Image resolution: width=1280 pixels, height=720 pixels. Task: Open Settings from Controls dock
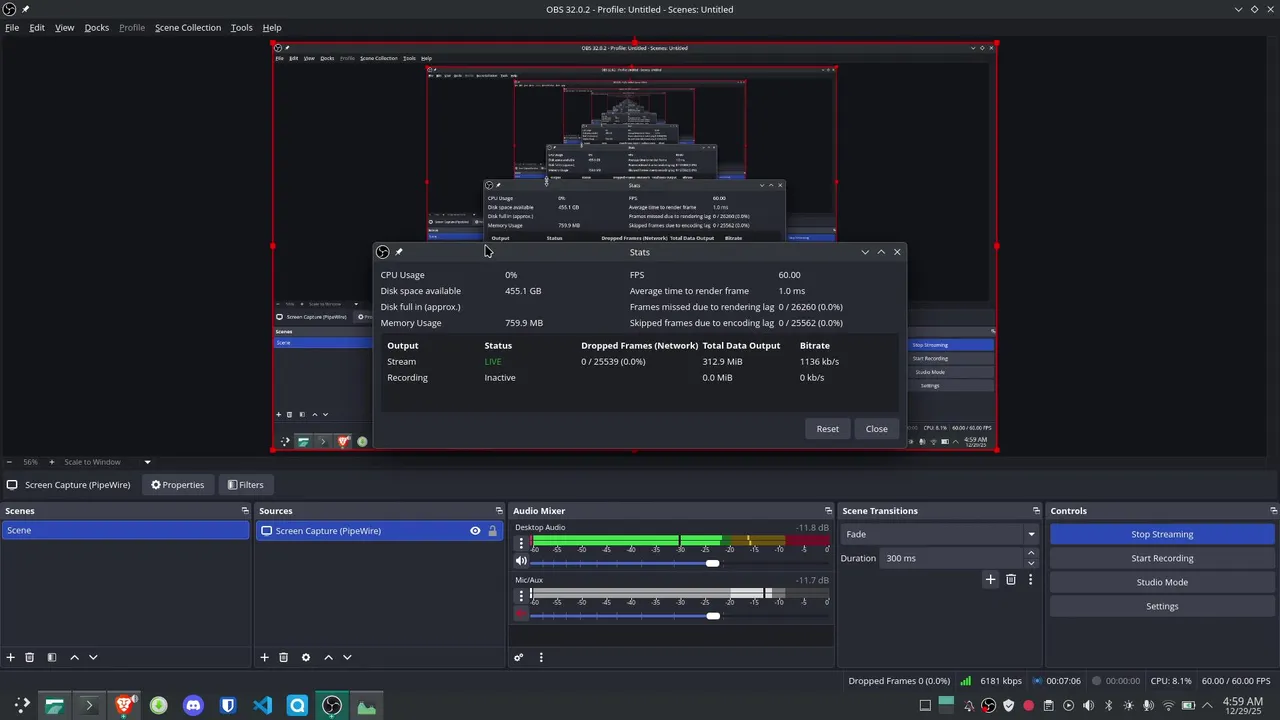click(x=1162, y=606)
